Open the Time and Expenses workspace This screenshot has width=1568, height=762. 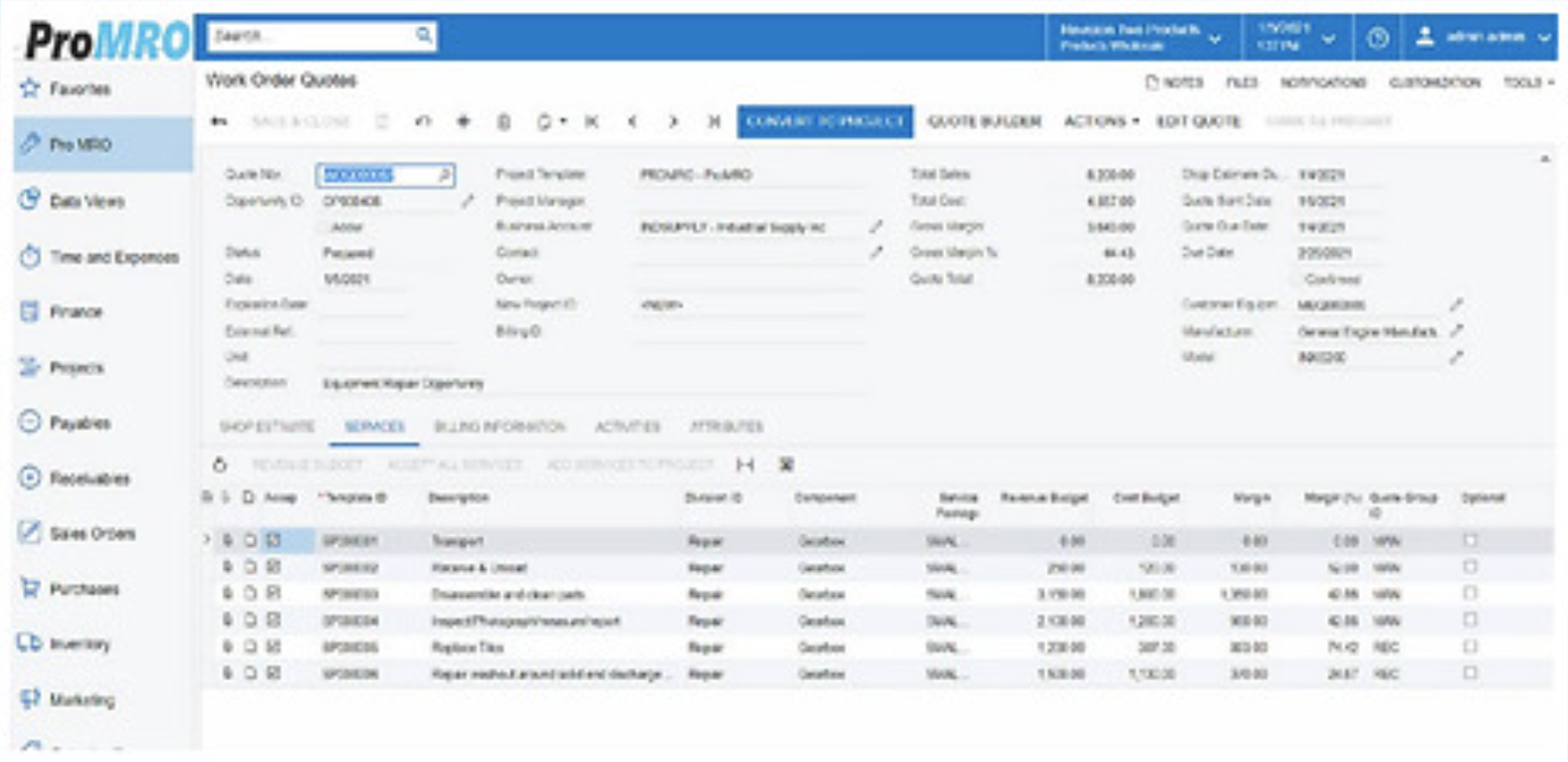113,257
